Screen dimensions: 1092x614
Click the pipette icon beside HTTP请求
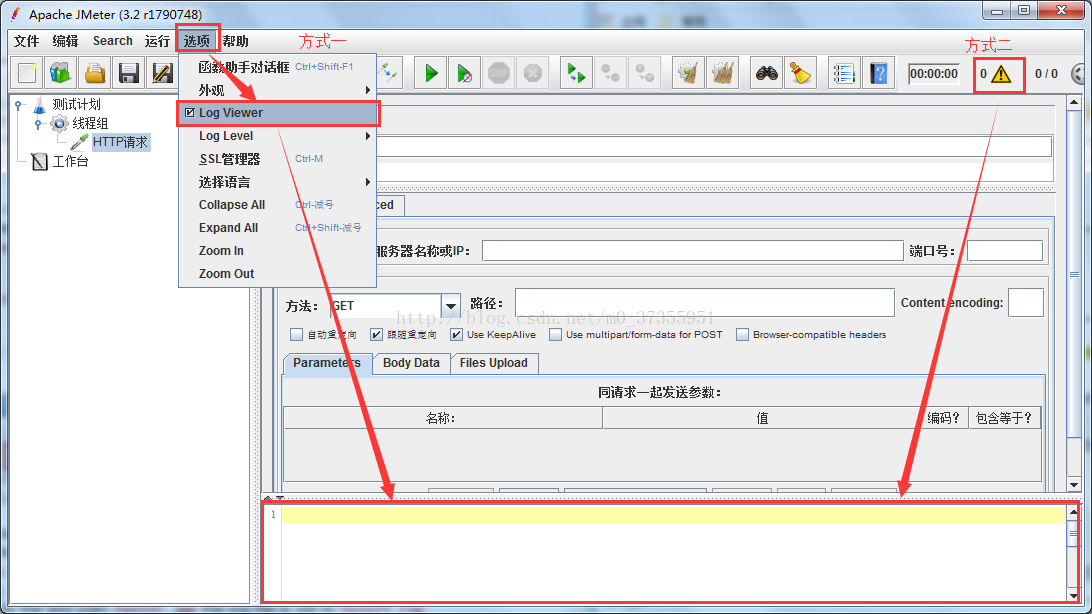point(79,142)
